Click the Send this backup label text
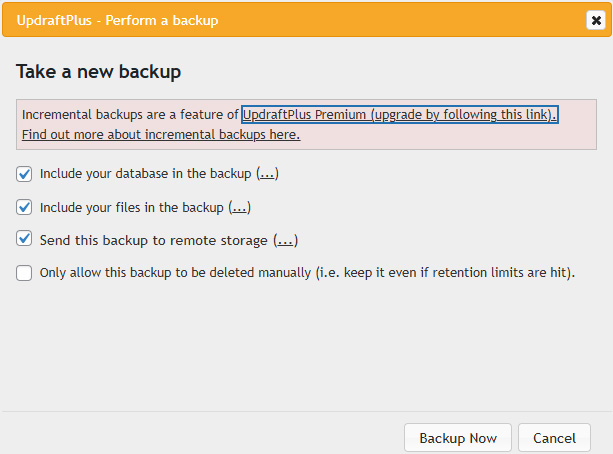Screen dimensions: 613x454 [x=154, y=240]
